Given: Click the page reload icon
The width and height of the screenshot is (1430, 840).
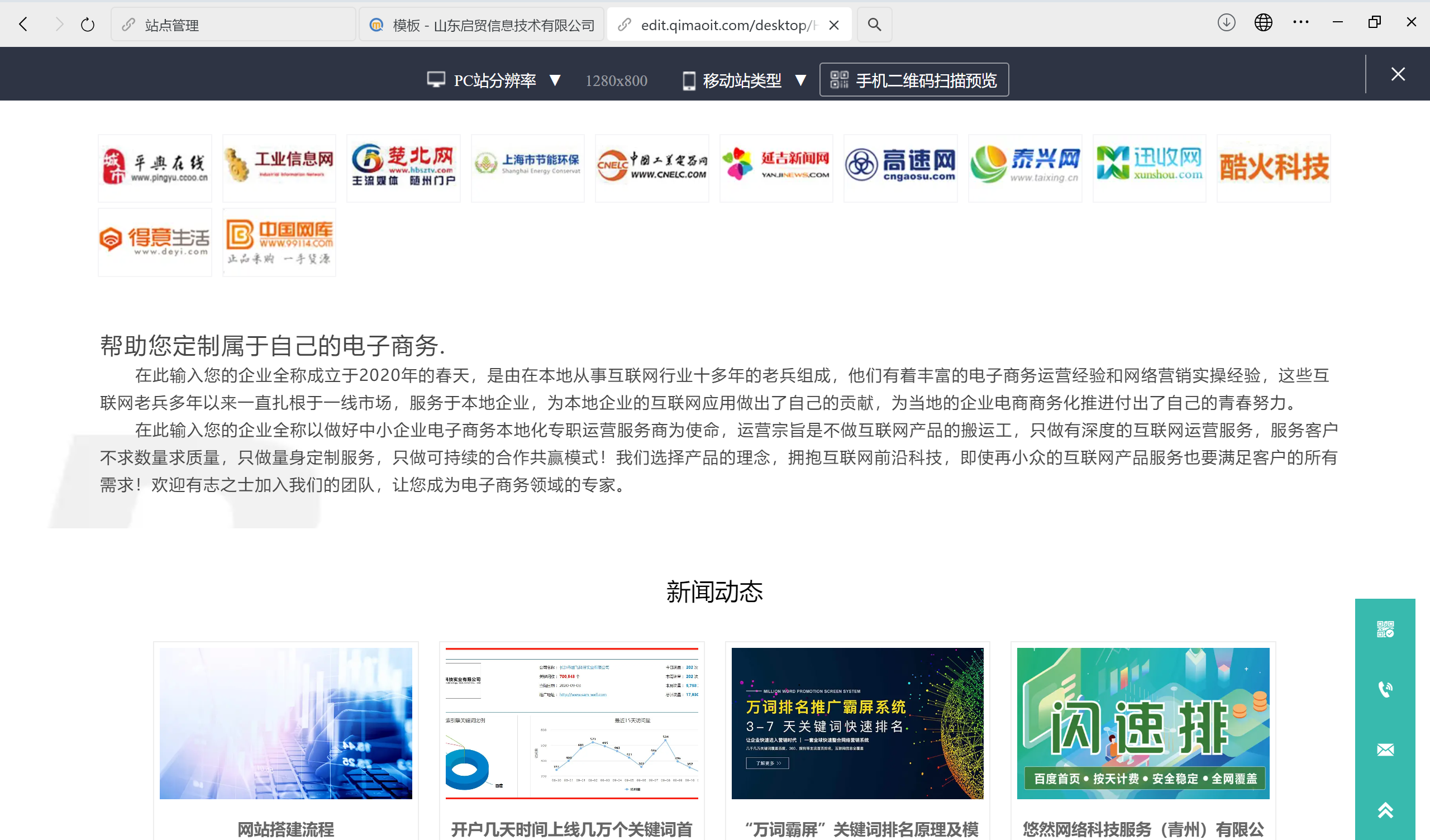Looking at the screenshot, I should click(87, 25).
